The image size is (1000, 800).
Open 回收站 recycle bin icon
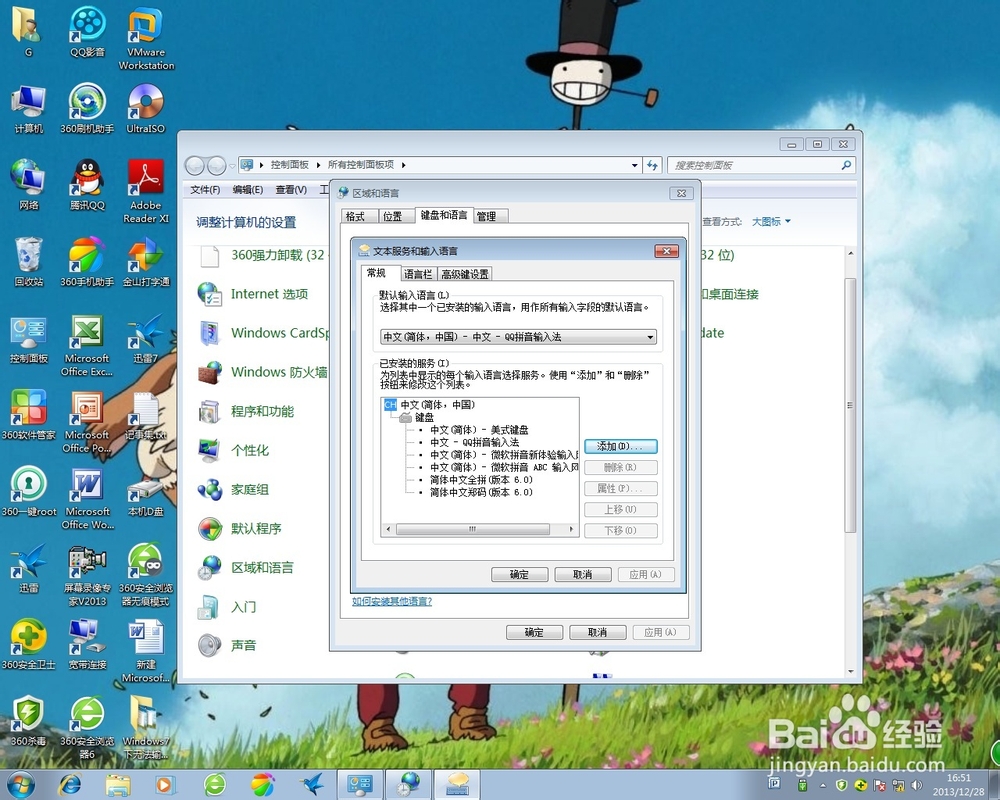(x=29, y=262)
